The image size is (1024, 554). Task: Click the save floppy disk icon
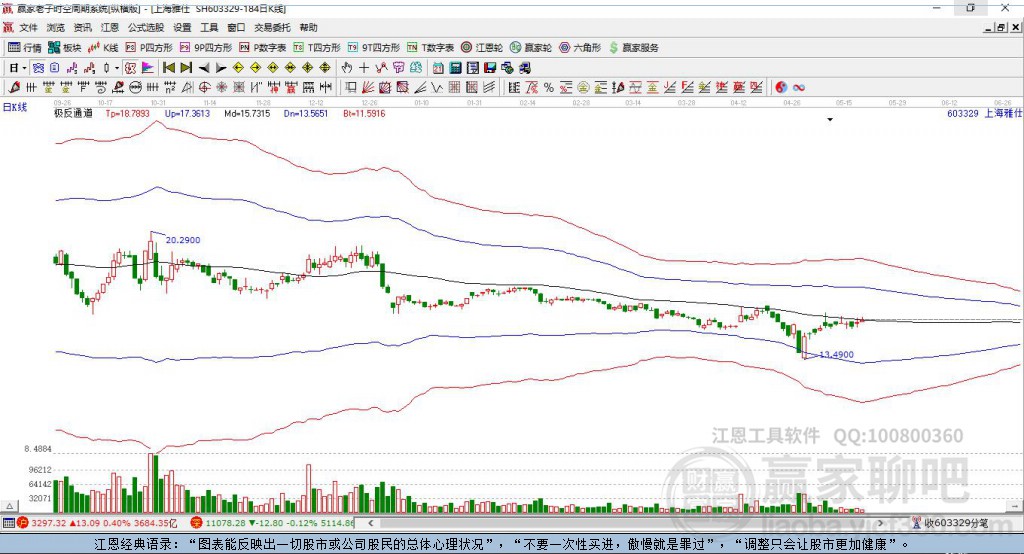tap(490, 68)
